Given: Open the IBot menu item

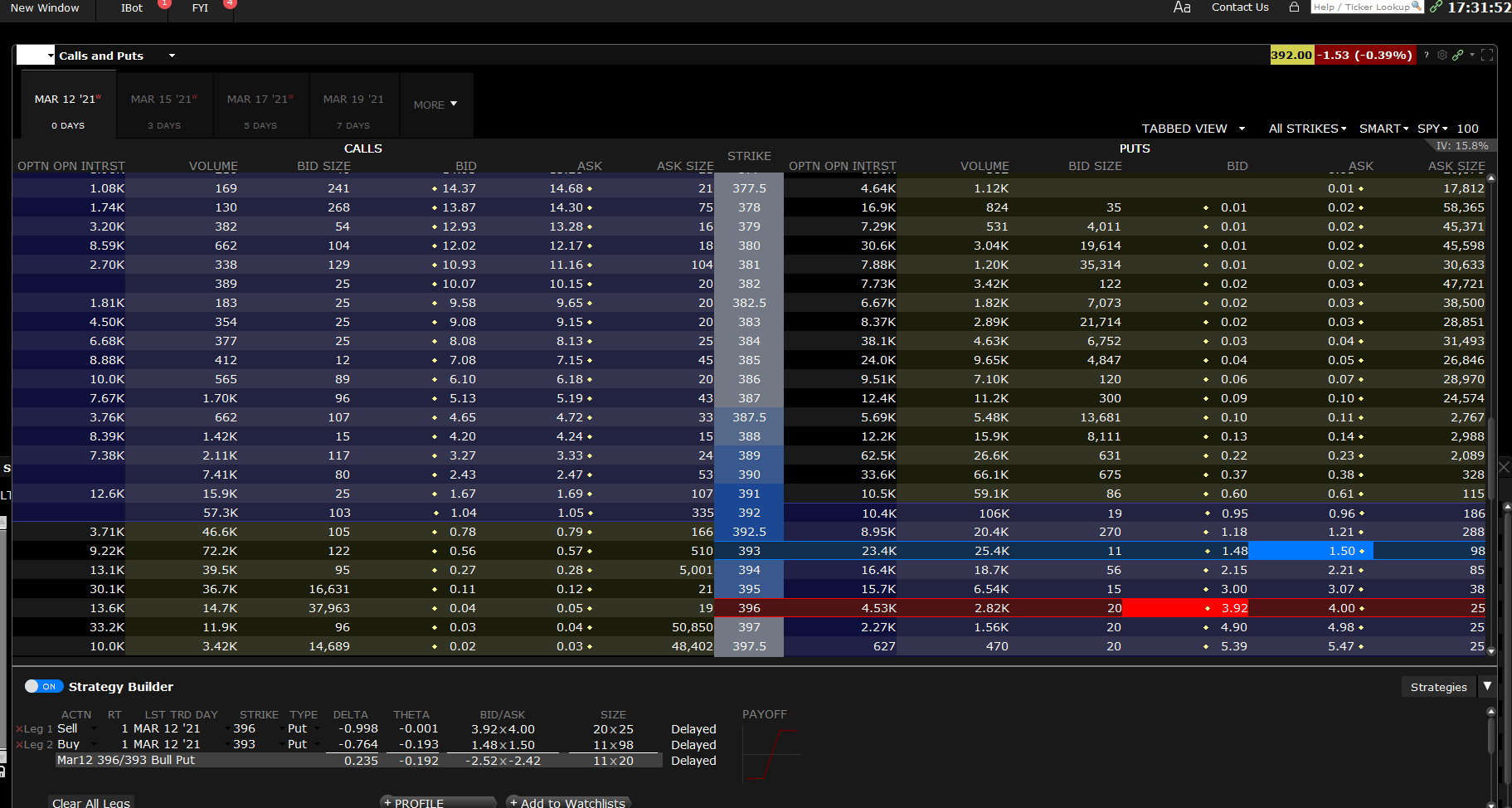Looking at the screenshot, I should (x=132, y=7).
